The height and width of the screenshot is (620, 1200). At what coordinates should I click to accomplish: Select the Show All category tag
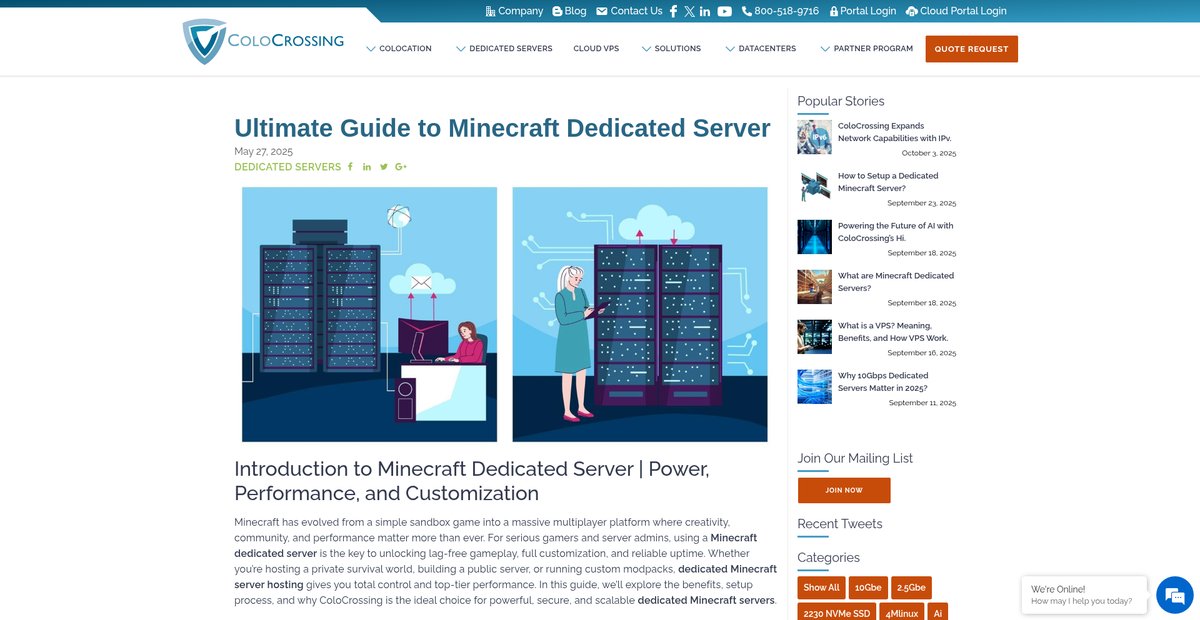pyautogui.click(x=822, y=588)
